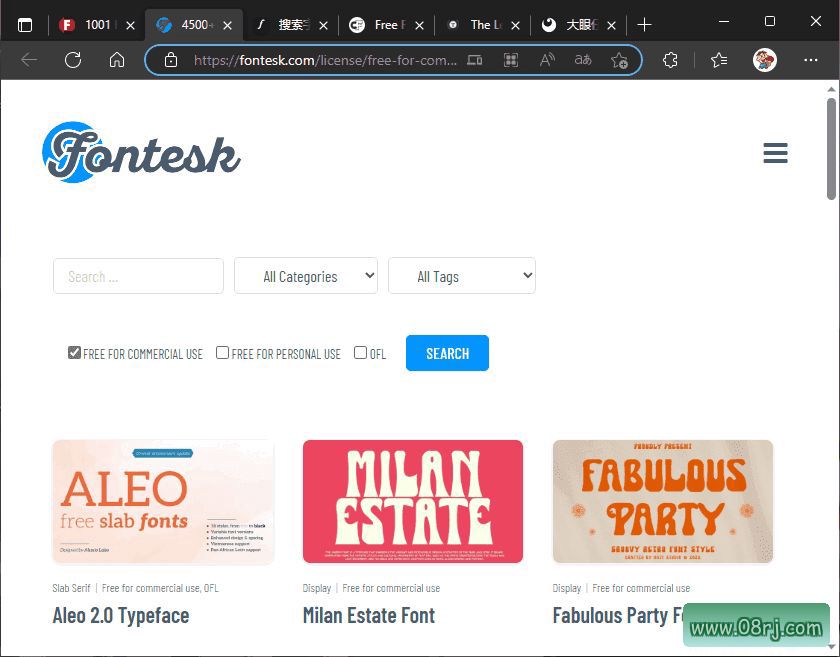Open Settings and more ellipsis menu
This screenshot has width=840, height=657.
tap(811, 60)
